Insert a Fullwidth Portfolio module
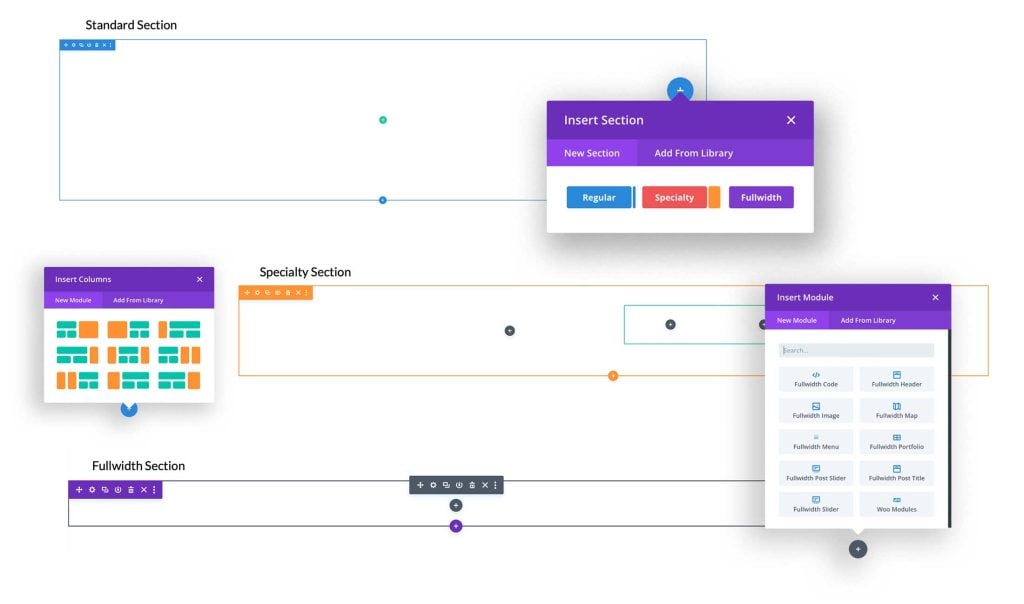 897,442
